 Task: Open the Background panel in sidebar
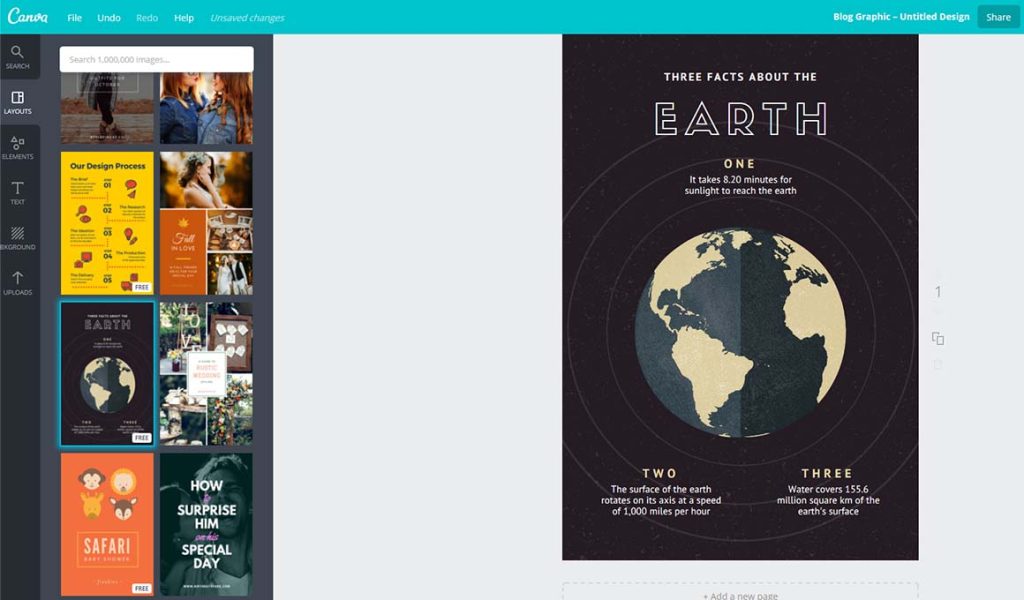coord(18,238)
